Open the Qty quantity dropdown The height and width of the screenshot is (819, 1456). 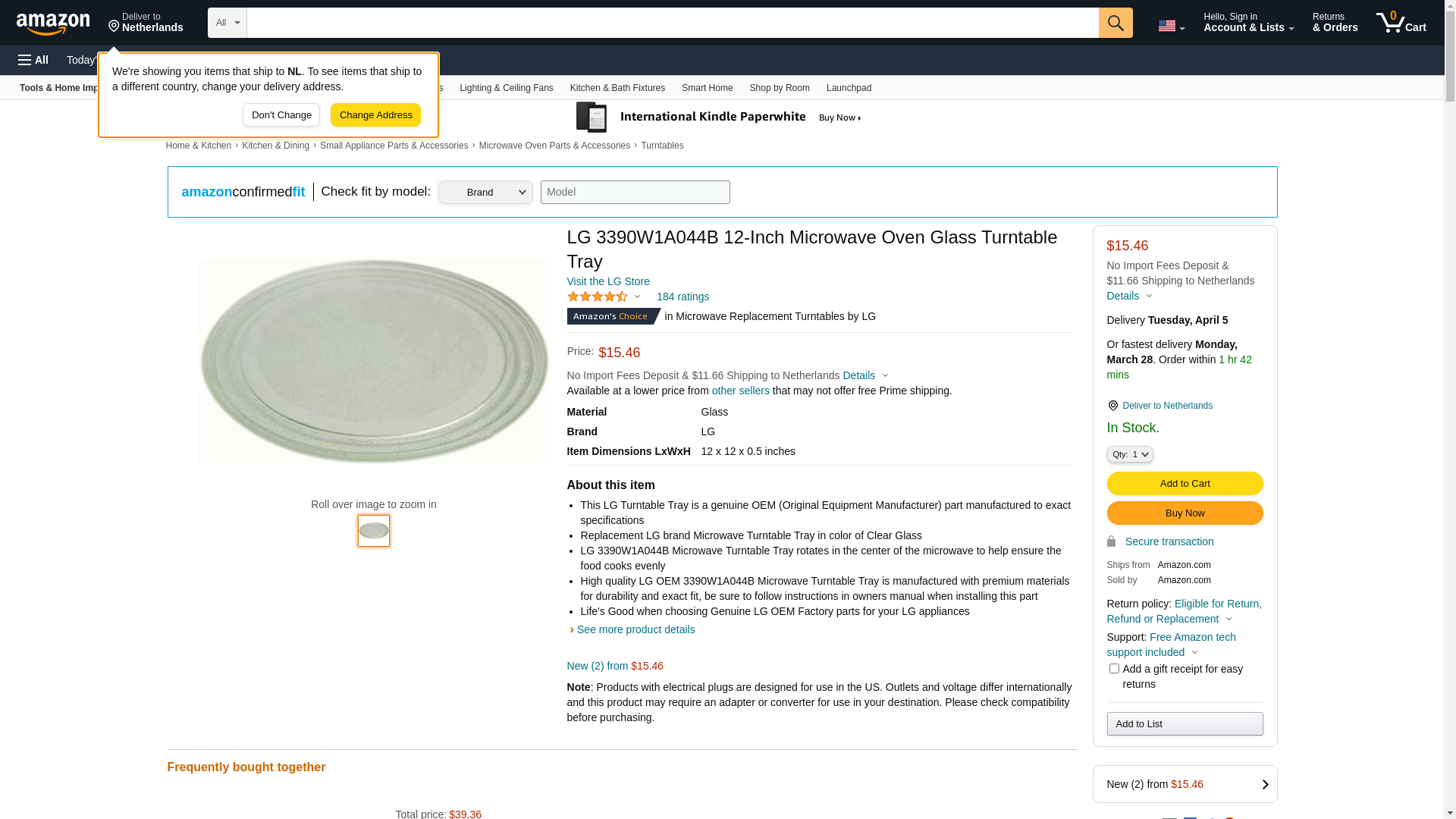coord(1129,454)
